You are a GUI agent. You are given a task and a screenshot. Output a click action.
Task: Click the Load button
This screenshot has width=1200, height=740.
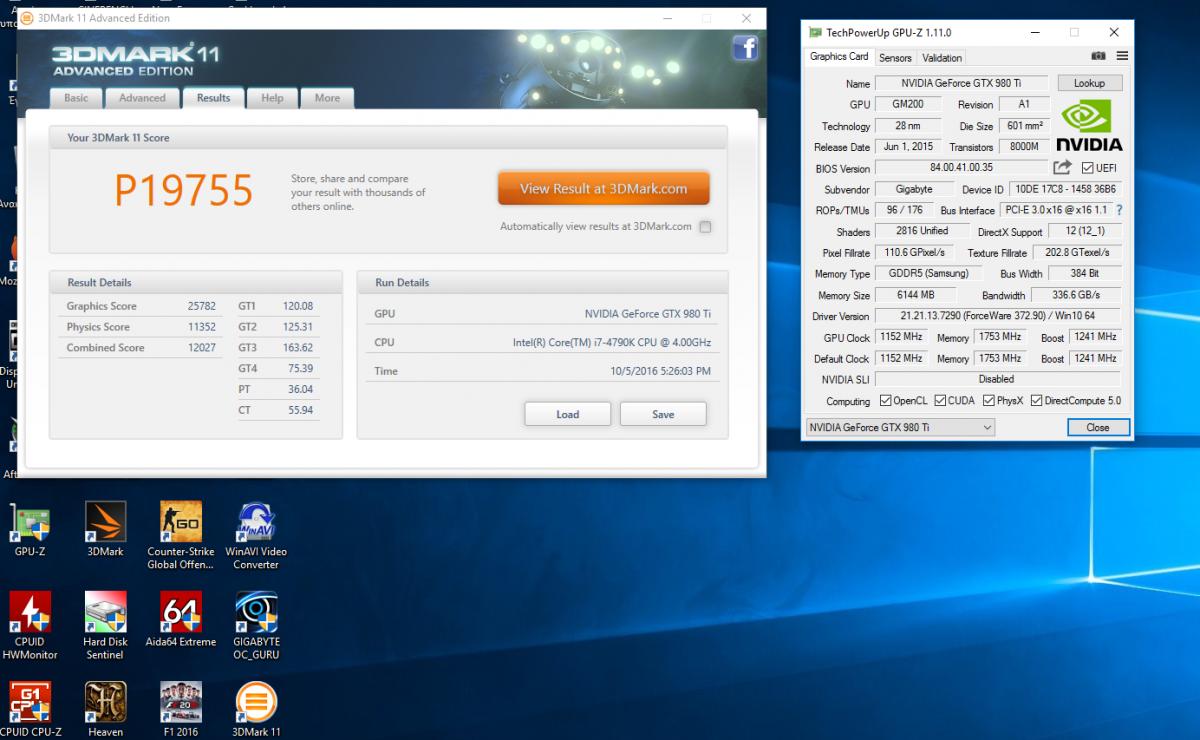tap(568, 414)
